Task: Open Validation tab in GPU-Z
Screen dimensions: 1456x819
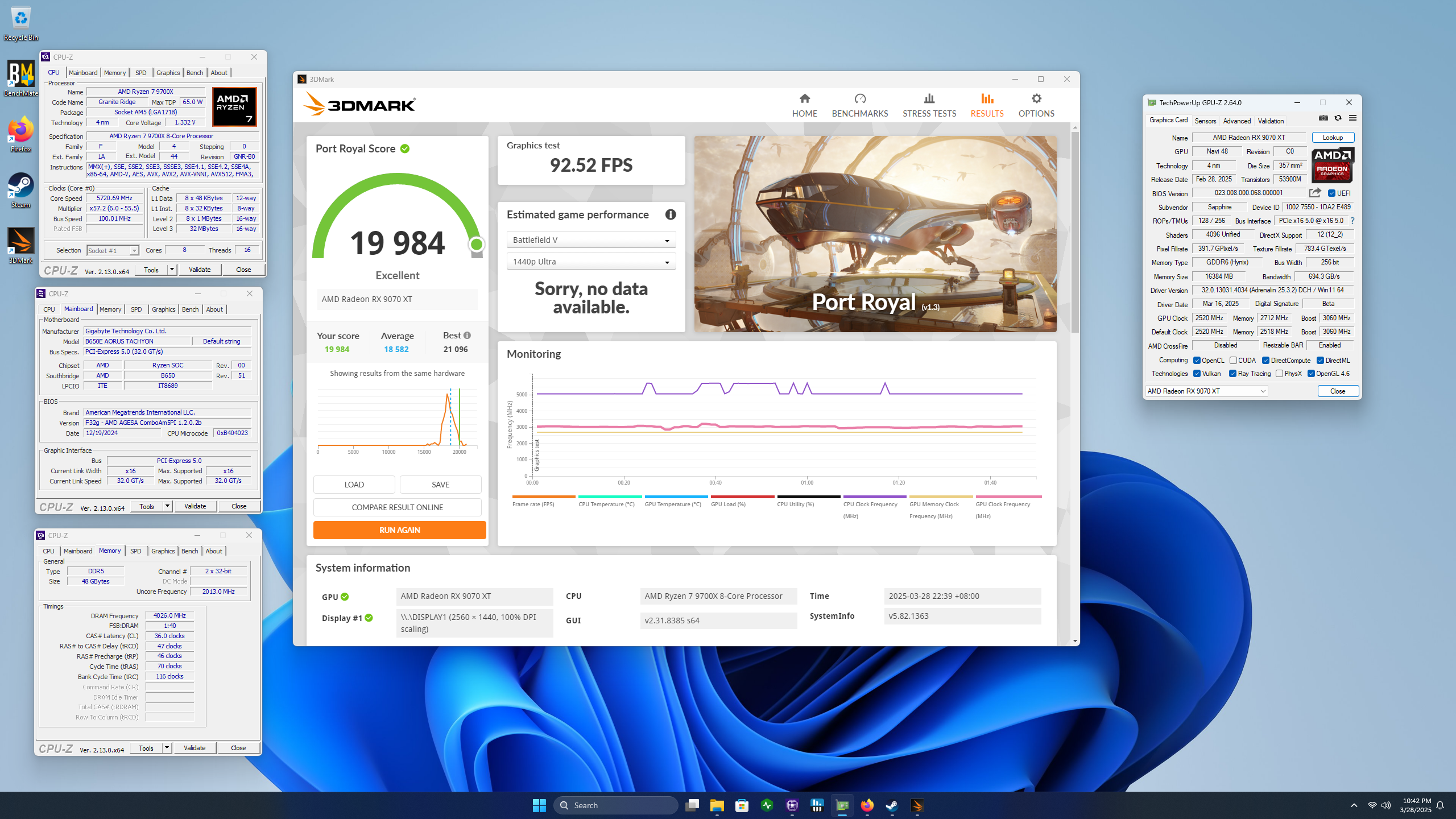Action: click(1271, 121)
